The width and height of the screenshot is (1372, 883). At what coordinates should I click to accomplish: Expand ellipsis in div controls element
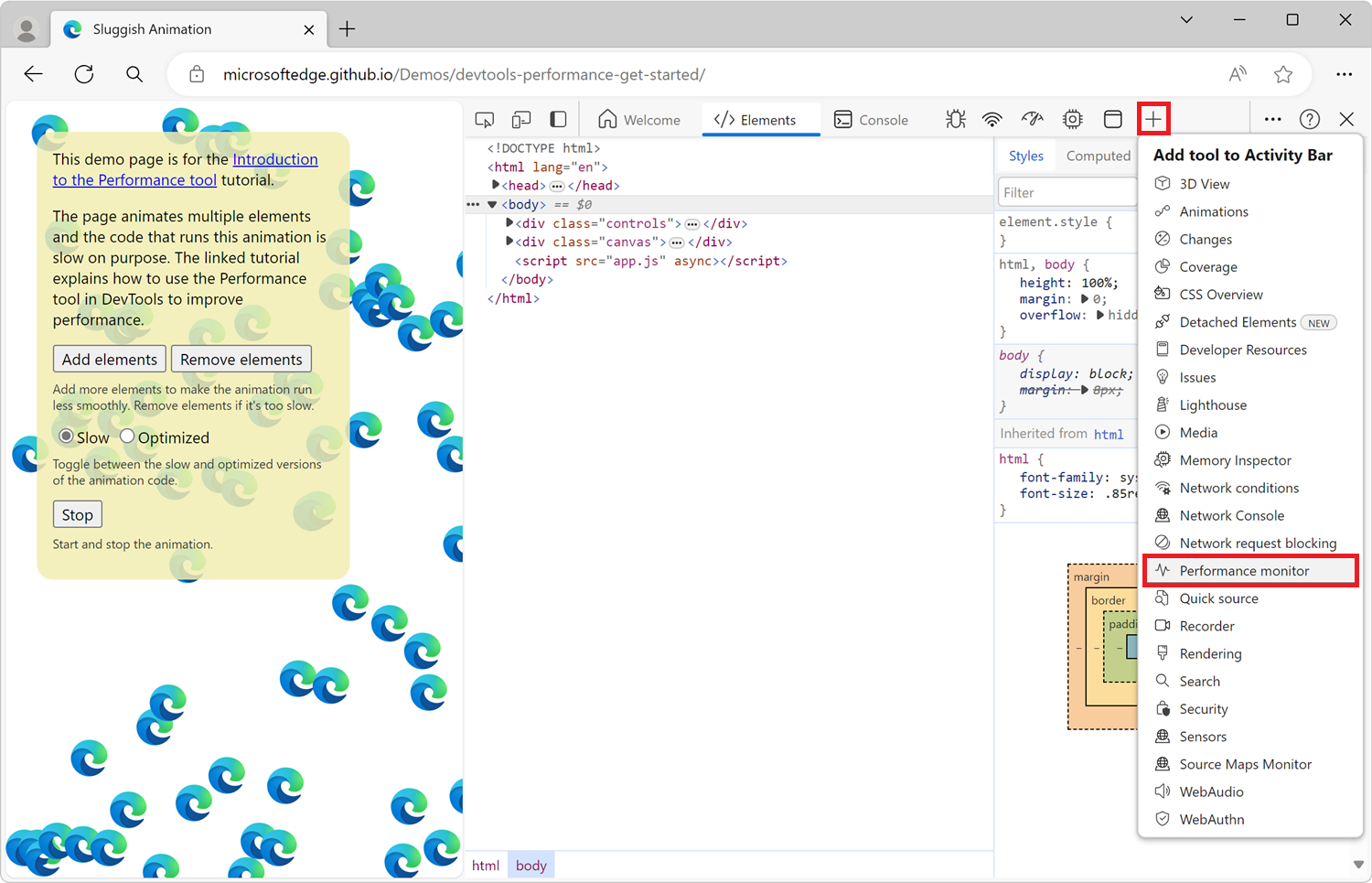[x=692, y=224]
